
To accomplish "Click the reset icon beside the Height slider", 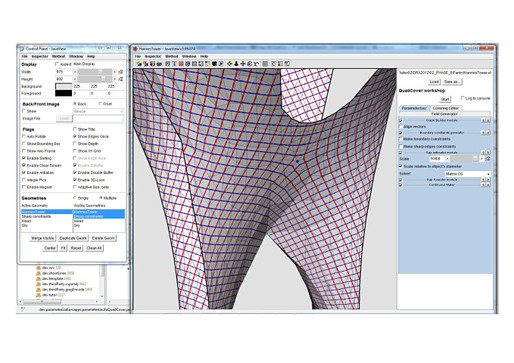I will [x=121, y=79].
